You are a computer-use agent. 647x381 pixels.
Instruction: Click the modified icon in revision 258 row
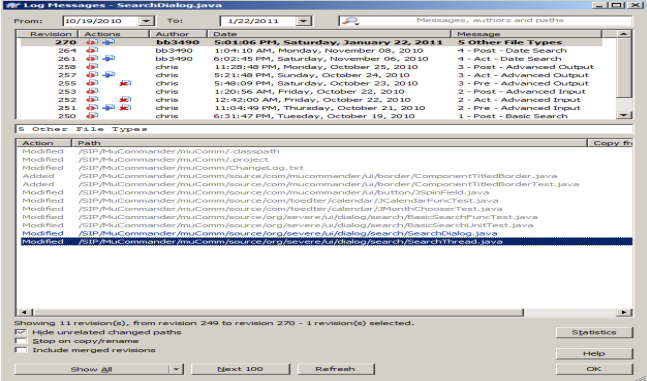(x=92, y=67)
